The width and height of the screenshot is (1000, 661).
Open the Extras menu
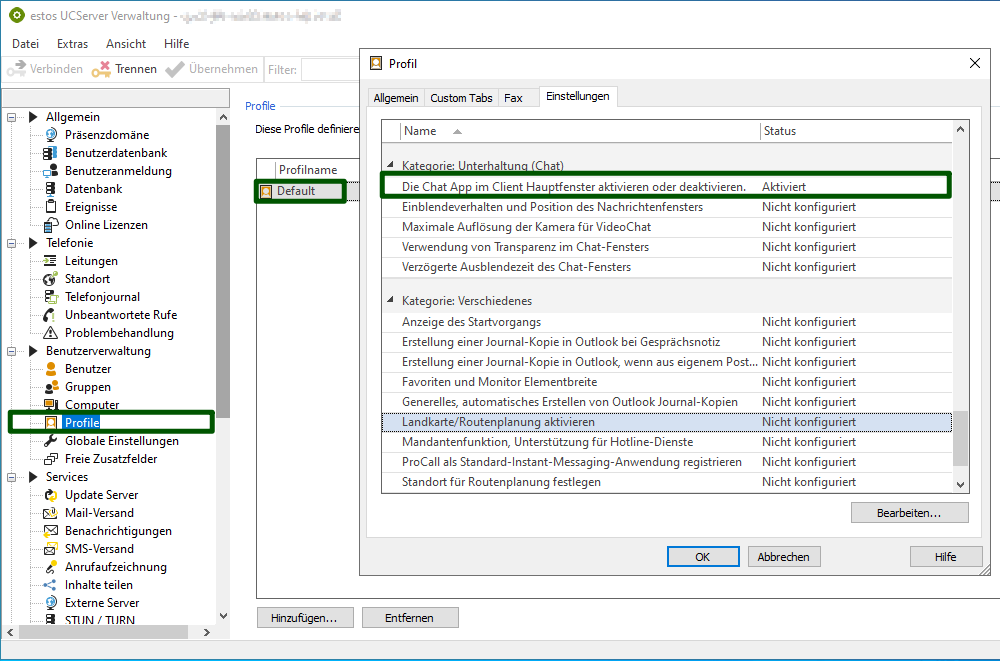(x=72, y=44)
